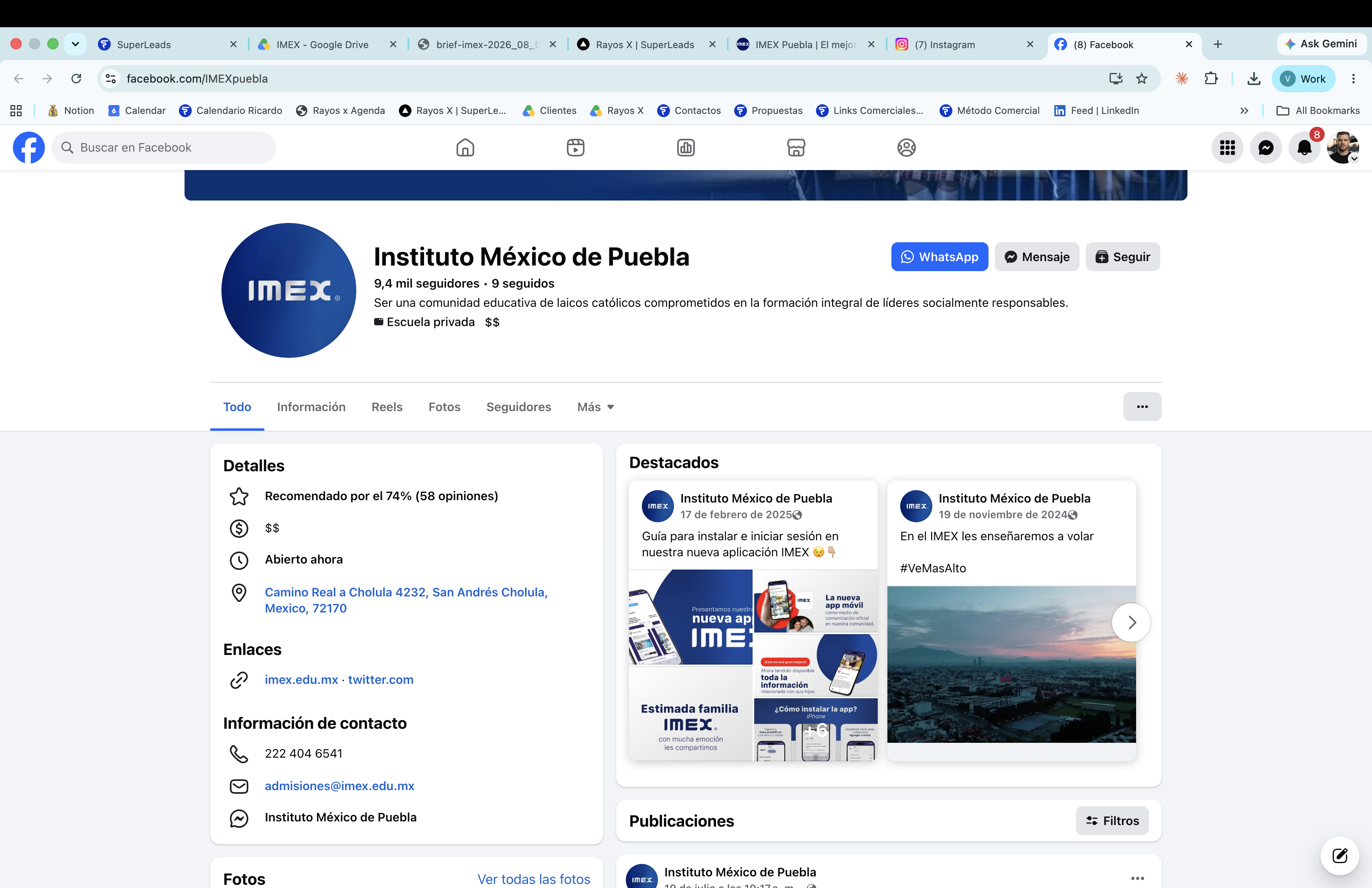Open Chrome downloads icon

[x=1253, y=78]
